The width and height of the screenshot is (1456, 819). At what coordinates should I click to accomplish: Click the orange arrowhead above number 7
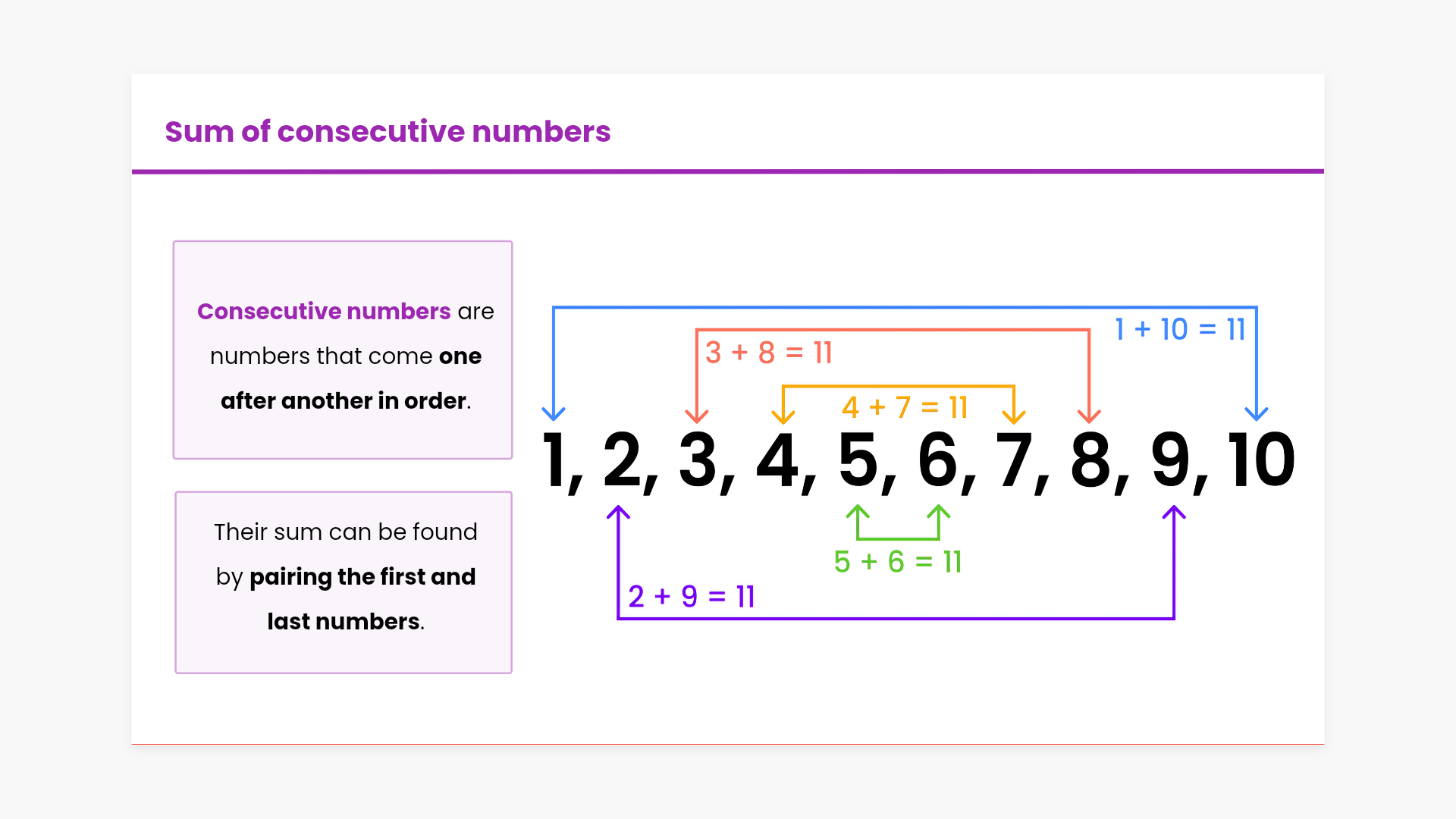point(1014,416)
